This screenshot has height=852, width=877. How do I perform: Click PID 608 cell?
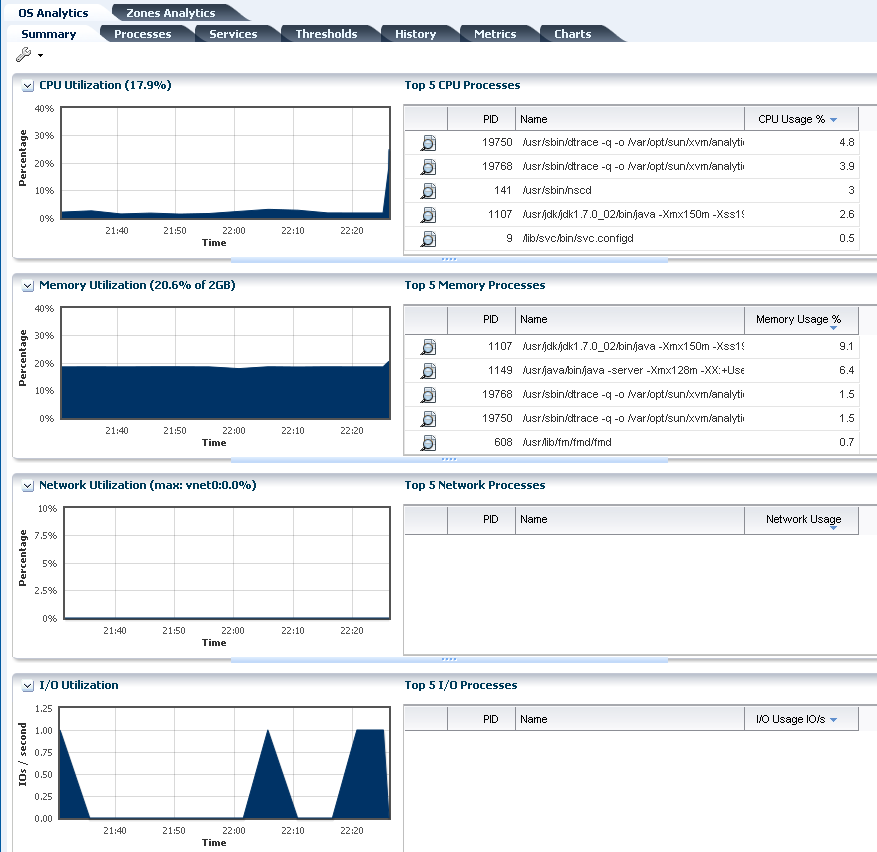tap(503, 443)
